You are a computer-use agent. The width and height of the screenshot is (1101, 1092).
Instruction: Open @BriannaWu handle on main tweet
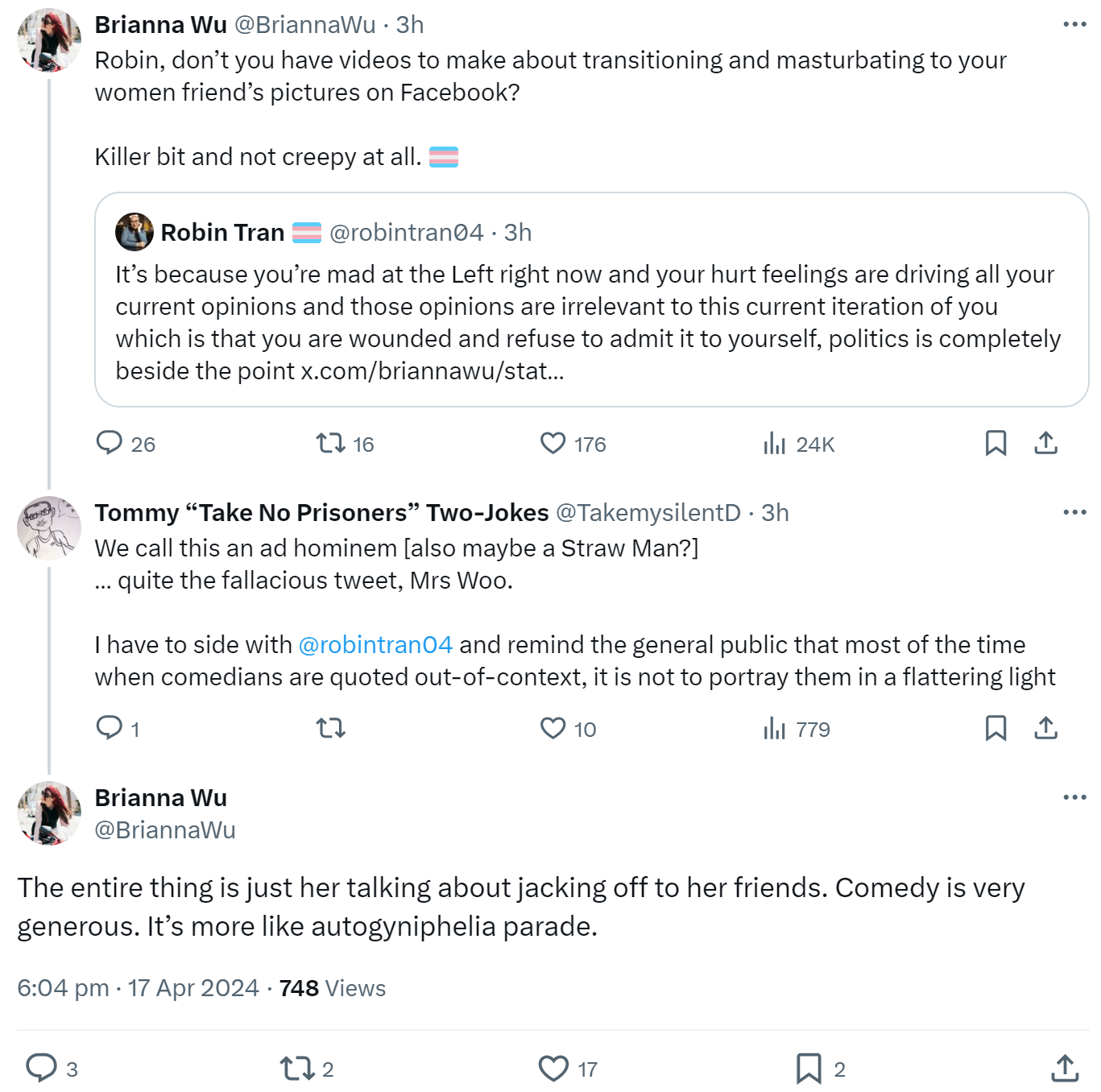pyautogui.click(x=165, y=829)
